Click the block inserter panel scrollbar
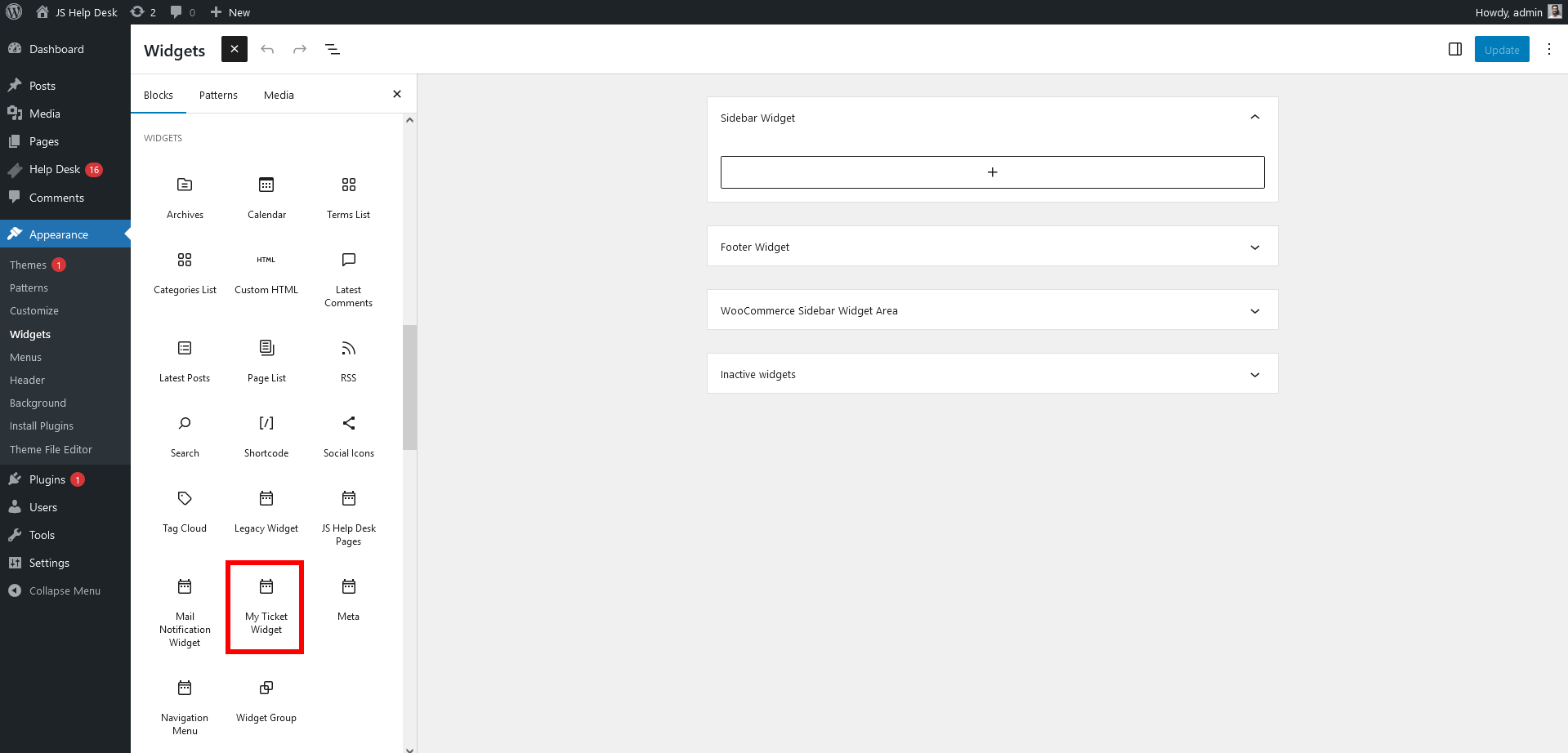The width and height of the screenshot is (1568, 753). pyautogui.click(x=409, y=387)
